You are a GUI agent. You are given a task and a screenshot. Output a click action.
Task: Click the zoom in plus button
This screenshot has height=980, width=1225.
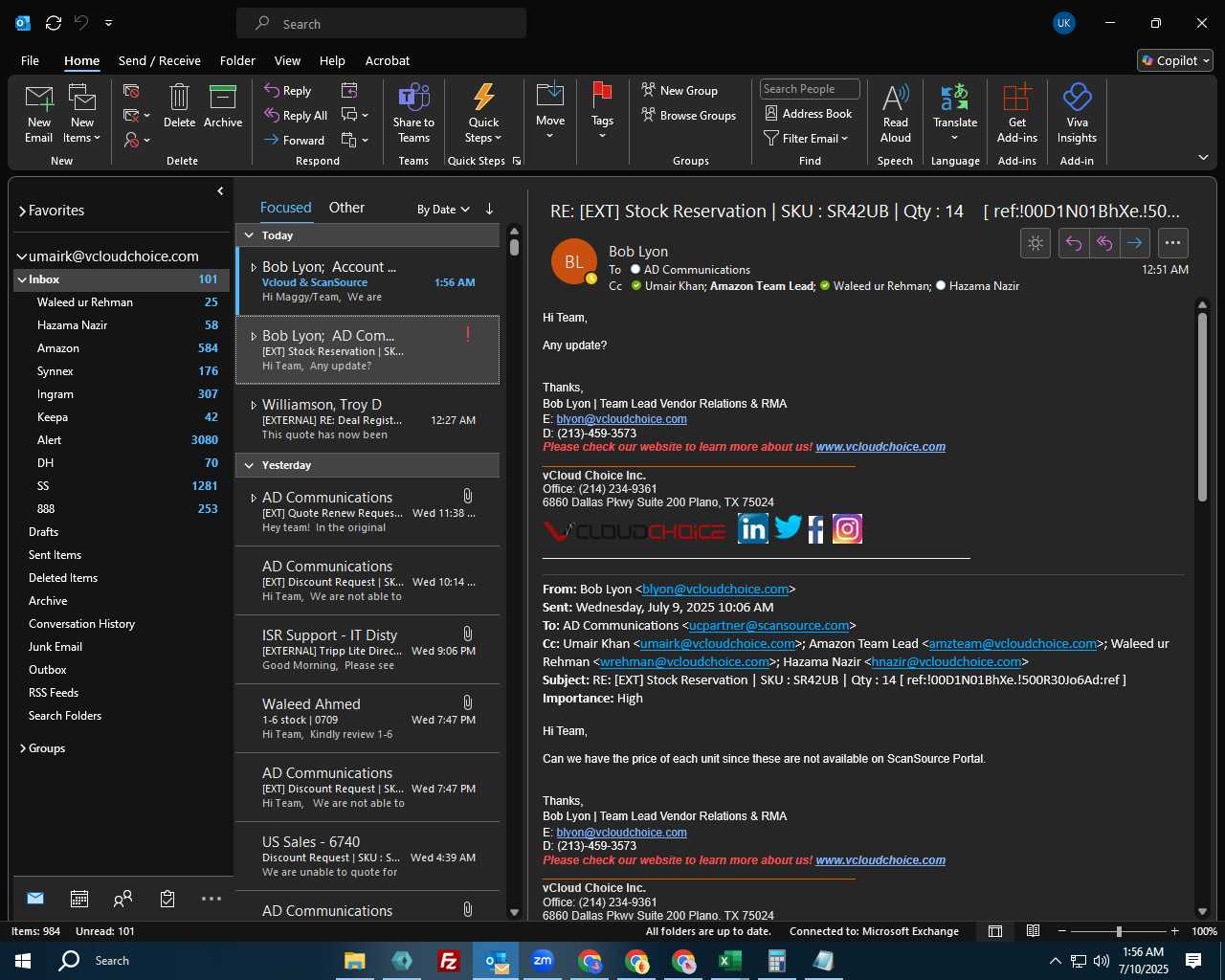point(1175,931)
